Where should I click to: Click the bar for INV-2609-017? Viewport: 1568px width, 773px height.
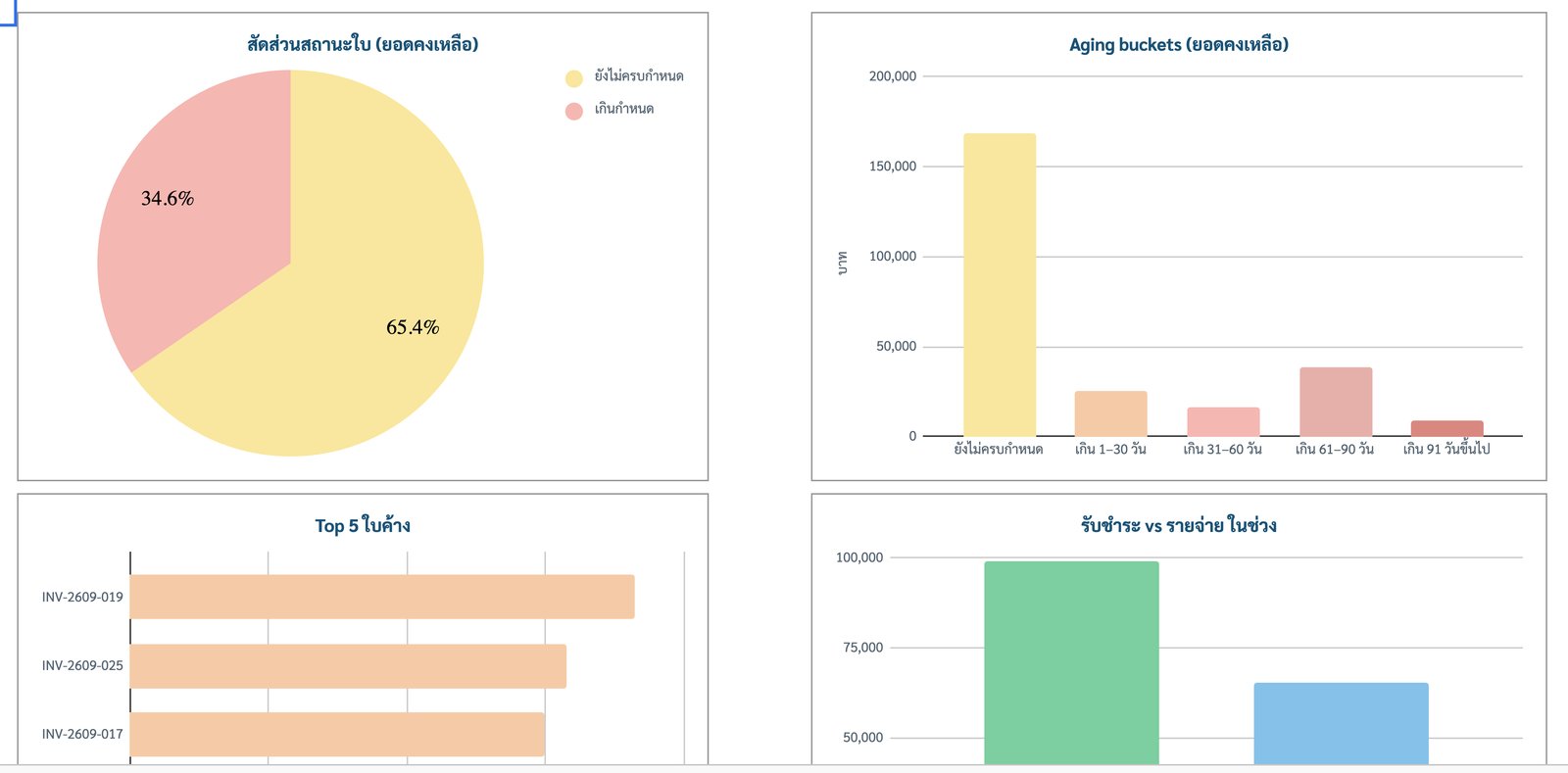pyautogui.click(x=337, y=734)
